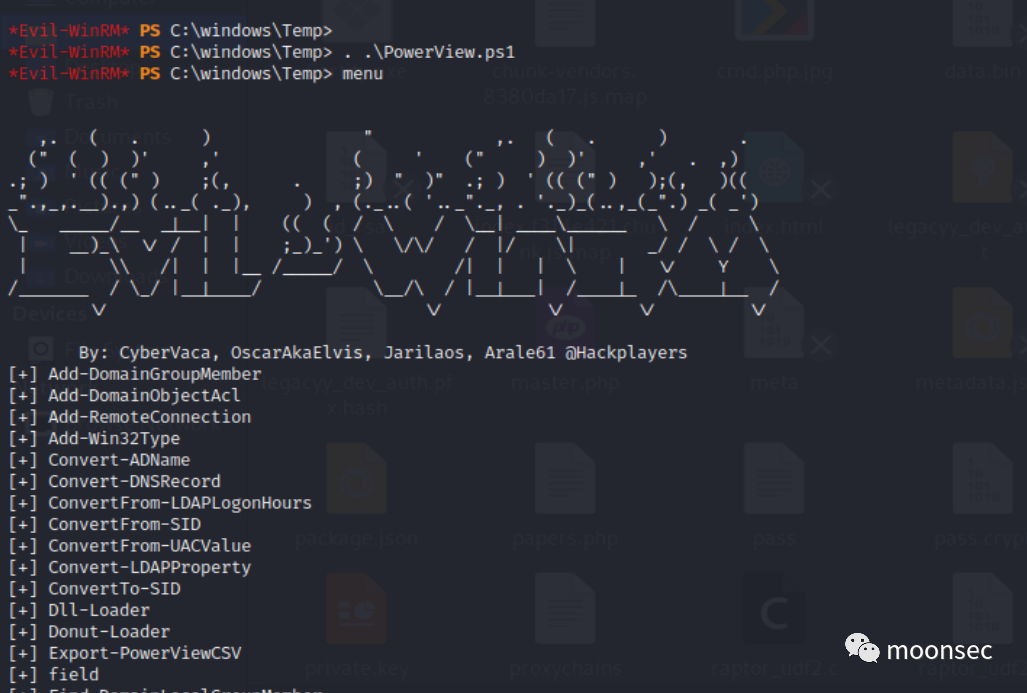Image resolution: width=1027 pixels, height=693 pixels.
Task: Select the papers.php file icon behind terminal
Action: (x=565, y=478)
